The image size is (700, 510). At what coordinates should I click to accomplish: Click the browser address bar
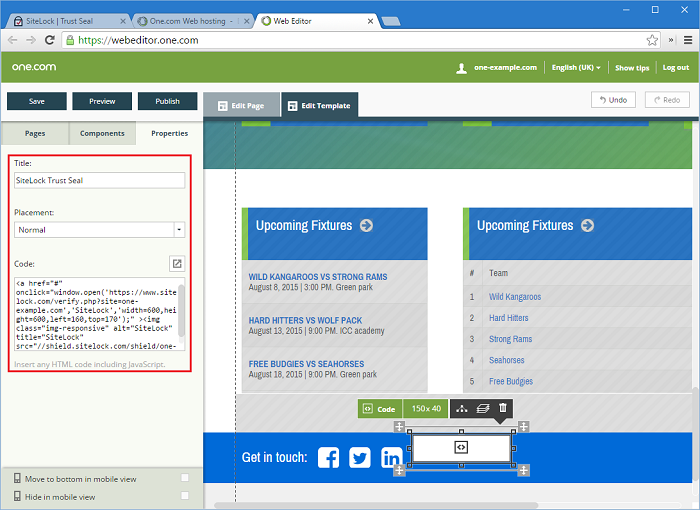click(x=357, y=40)
